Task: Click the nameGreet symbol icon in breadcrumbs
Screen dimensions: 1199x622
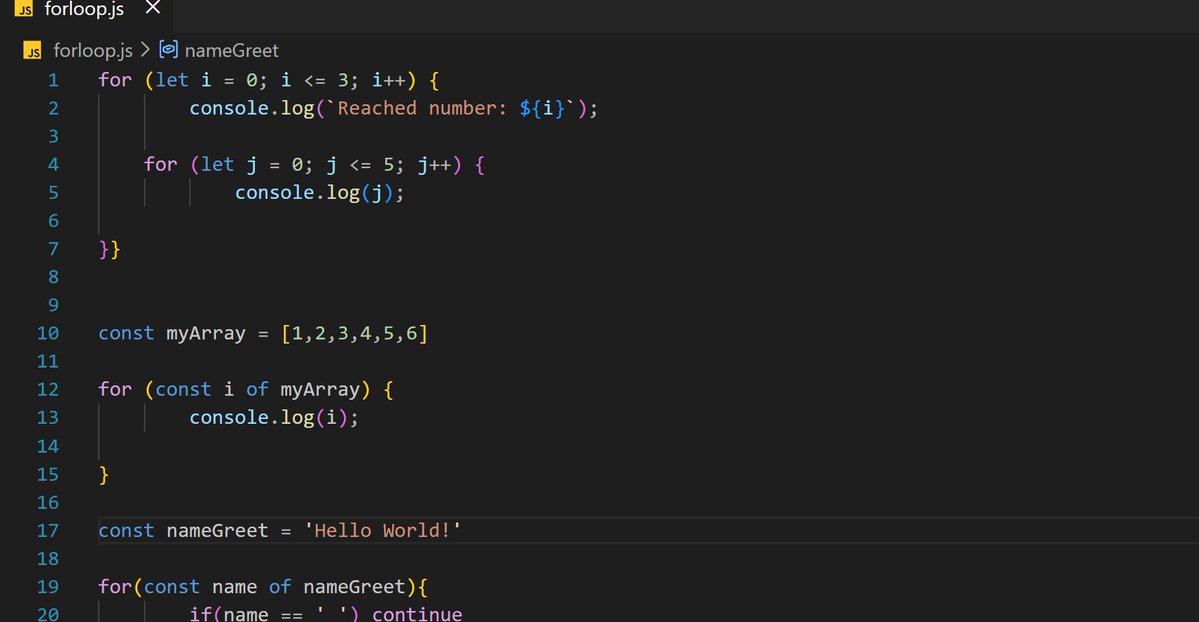Action: point(168,50)
